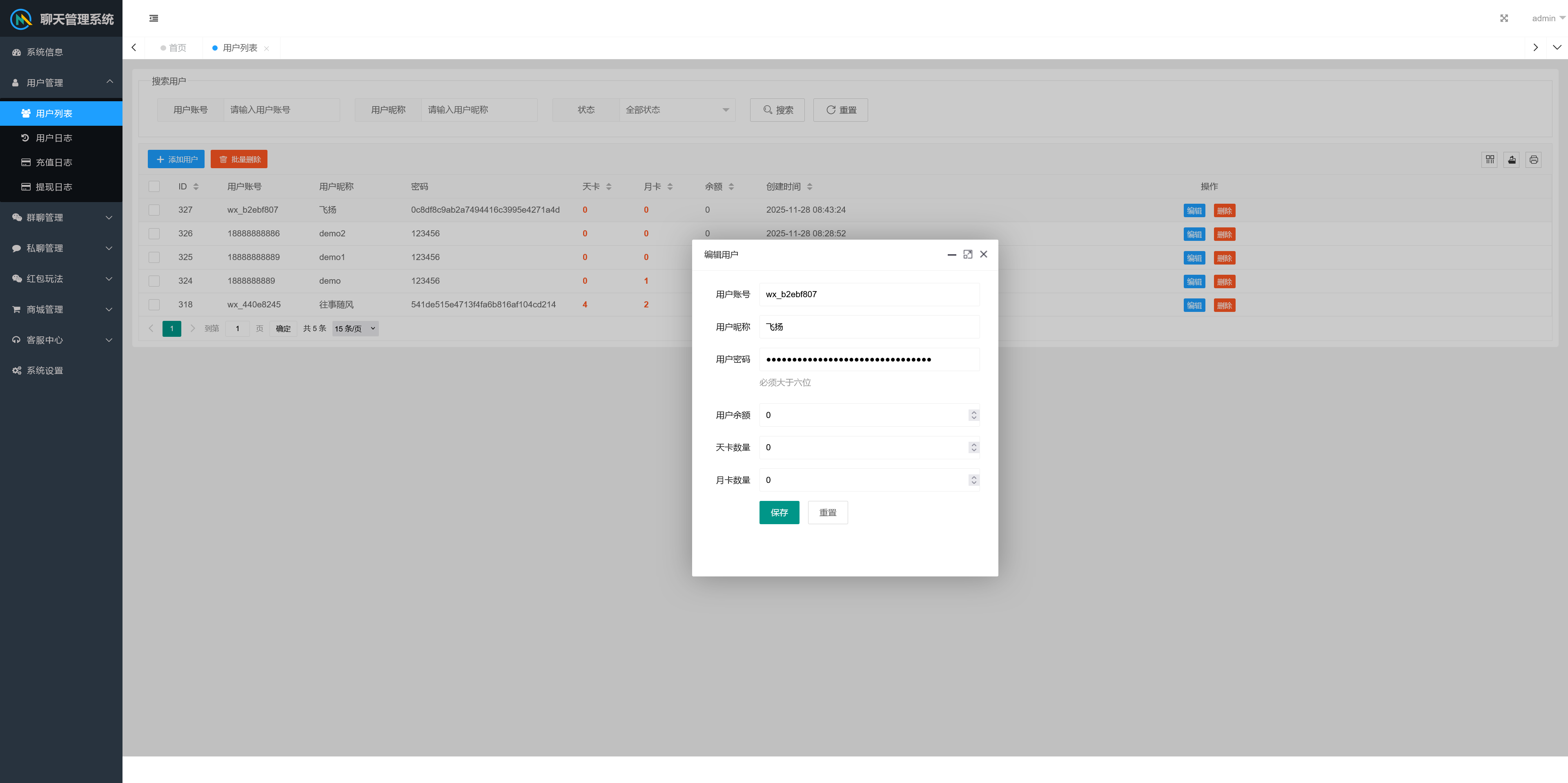This screenshot has height=783, width=1568.
Task: Click the 添加用户 button
Action: coord(176,159)
